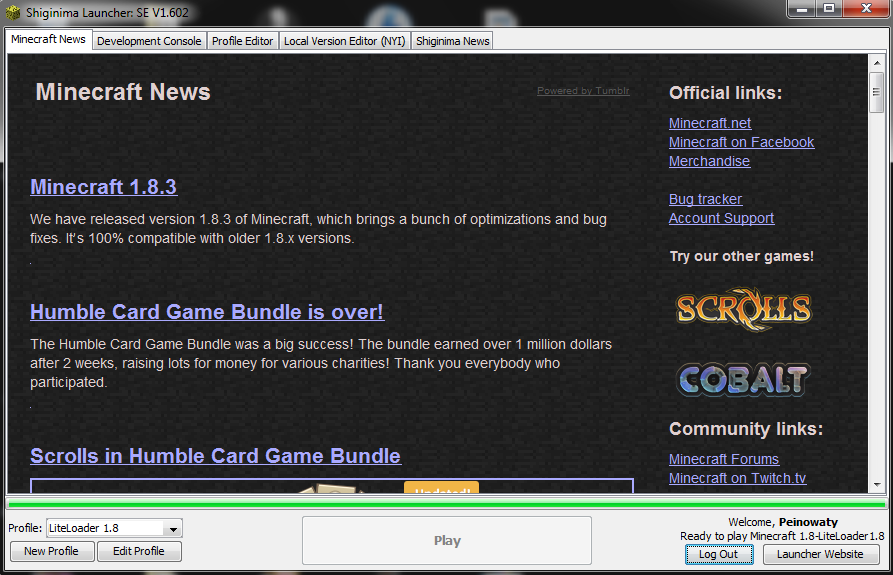893x575 pixels.
Task: Click the Welcome, Peinowaty text
Action: 783,522
